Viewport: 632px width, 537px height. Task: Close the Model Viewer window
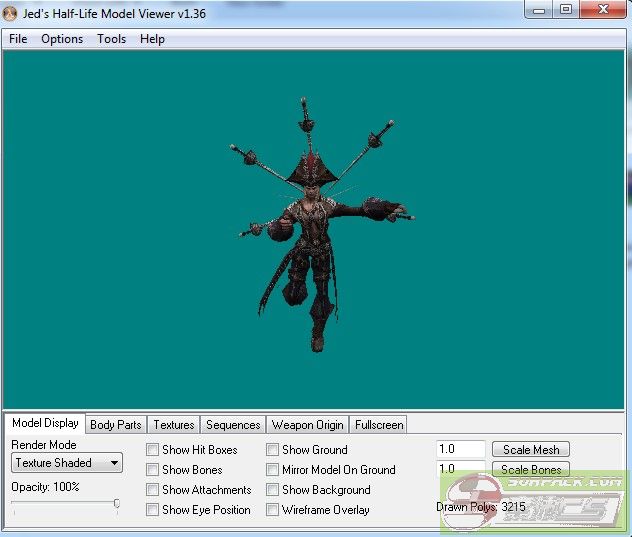(603, 10)
